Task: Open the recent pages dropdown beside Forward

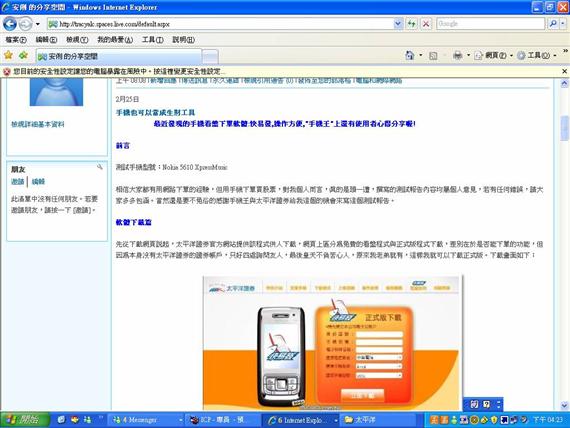Action: (38, 24)
